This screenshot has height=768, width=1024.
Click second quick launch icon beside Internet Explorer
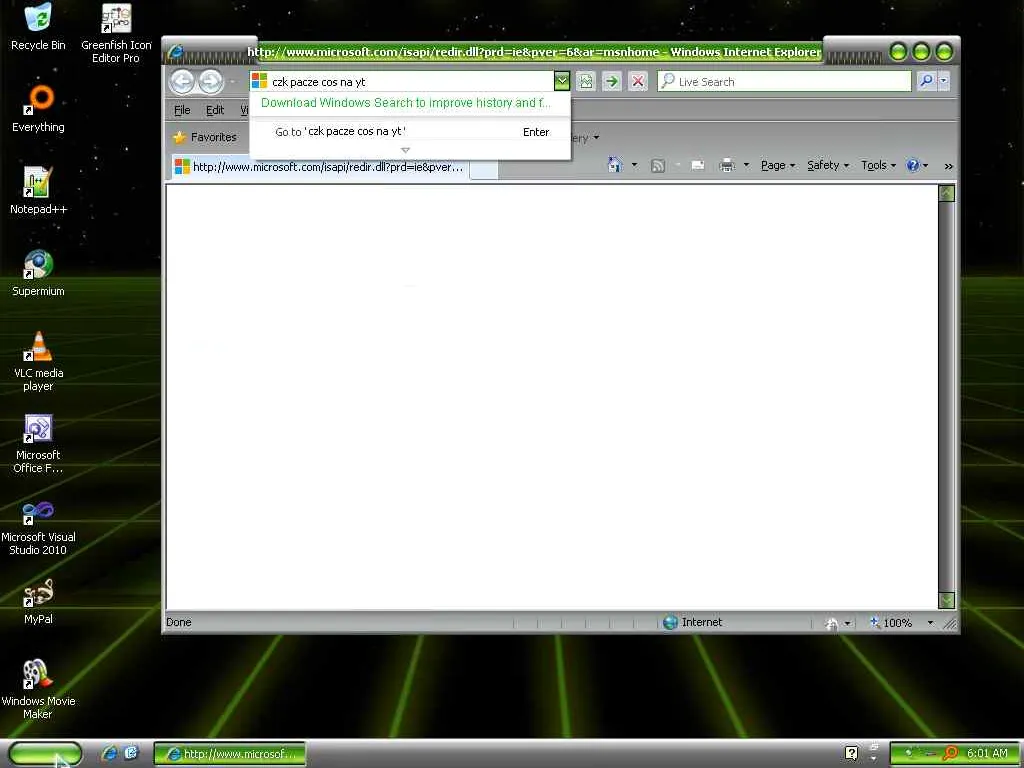coord(131,754)
